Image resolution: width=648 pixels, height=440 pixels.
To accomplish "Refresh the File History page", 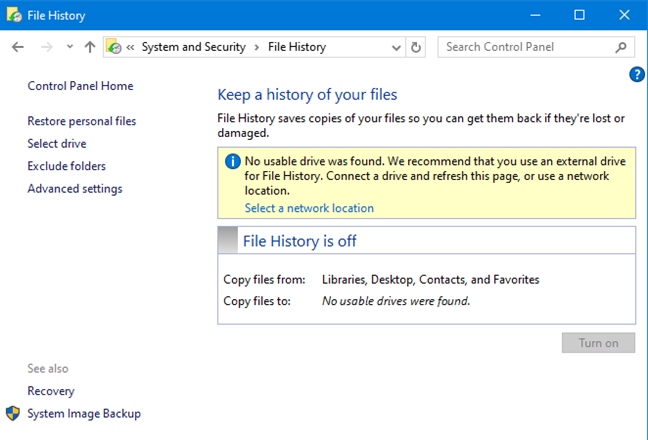I will click(416, 47).
